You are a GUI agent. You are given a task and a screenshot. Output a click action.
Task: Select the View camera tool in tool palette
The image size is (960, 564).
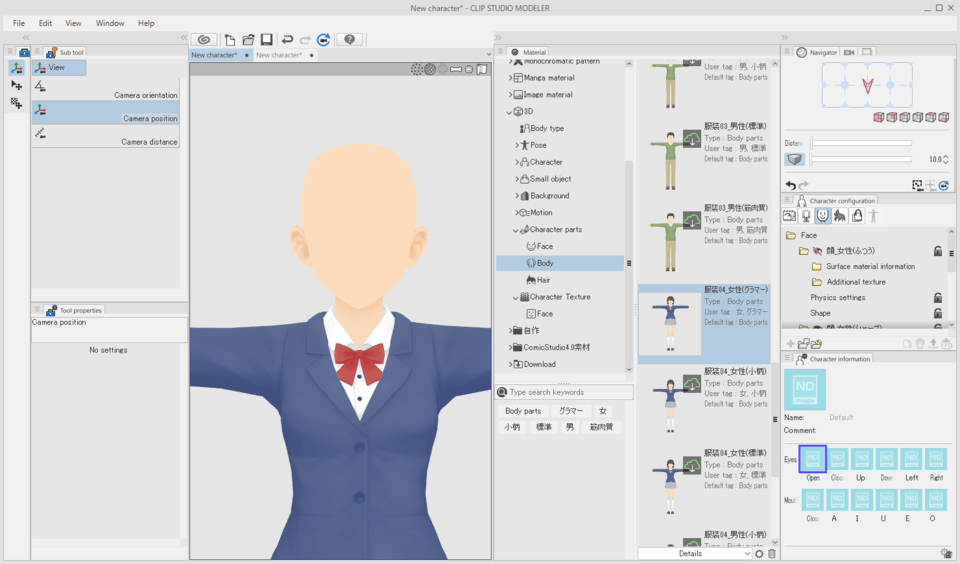[x=17, y=68]
